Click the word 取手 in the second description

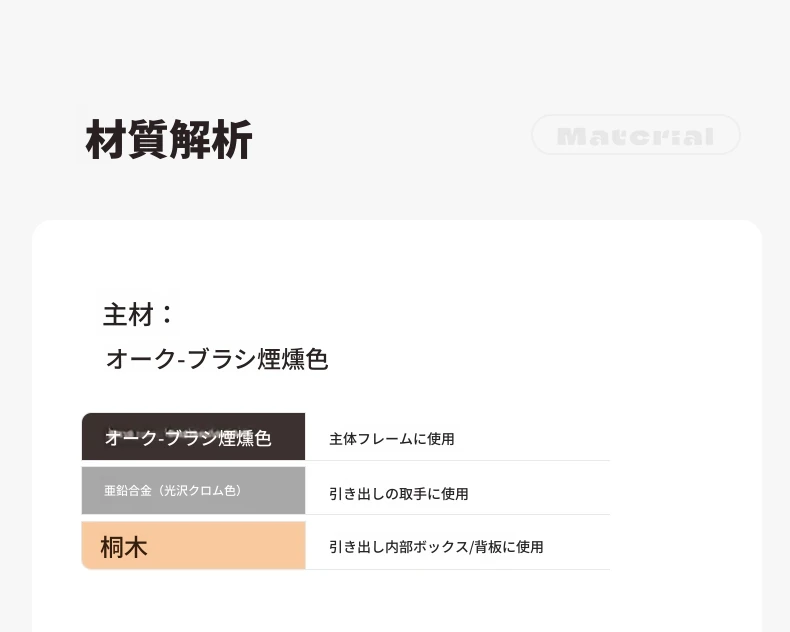(x=413, y=494)
